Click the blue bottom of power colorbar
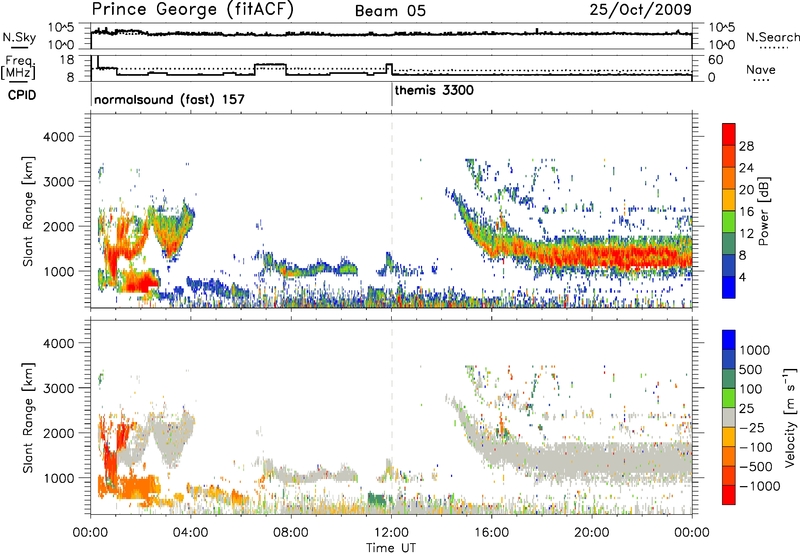This screenshot has height=554, width=800. click(729, 288)
